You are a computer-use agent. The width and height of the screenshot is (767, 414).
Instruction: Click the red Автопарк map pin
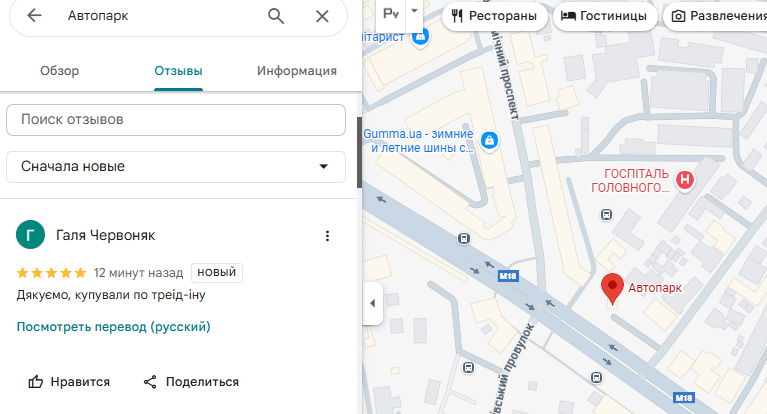612,288
